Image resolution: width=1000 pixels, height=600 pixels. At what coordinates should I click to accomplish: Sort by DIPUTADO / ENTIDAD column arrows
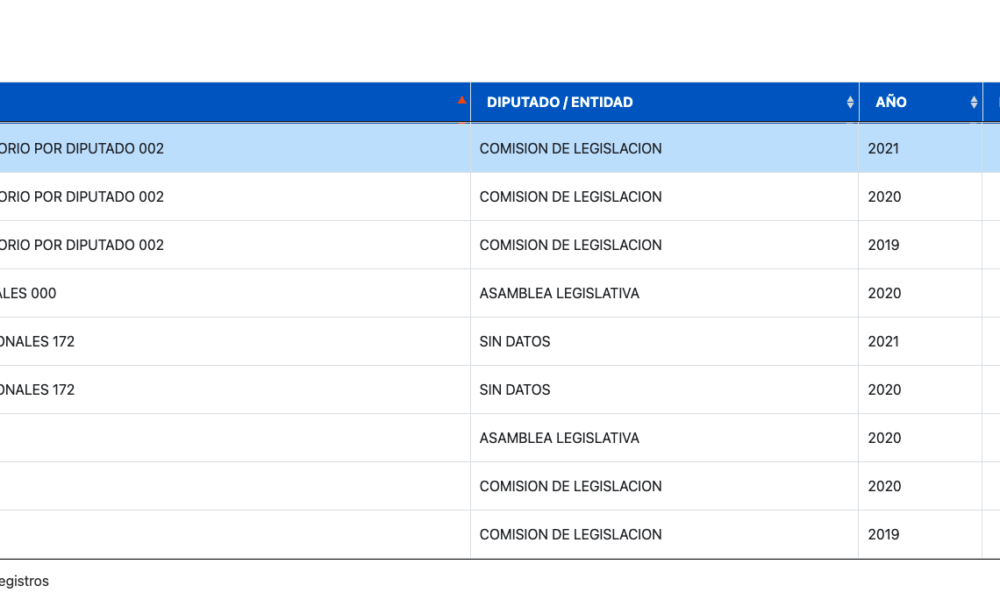[849, 102]
